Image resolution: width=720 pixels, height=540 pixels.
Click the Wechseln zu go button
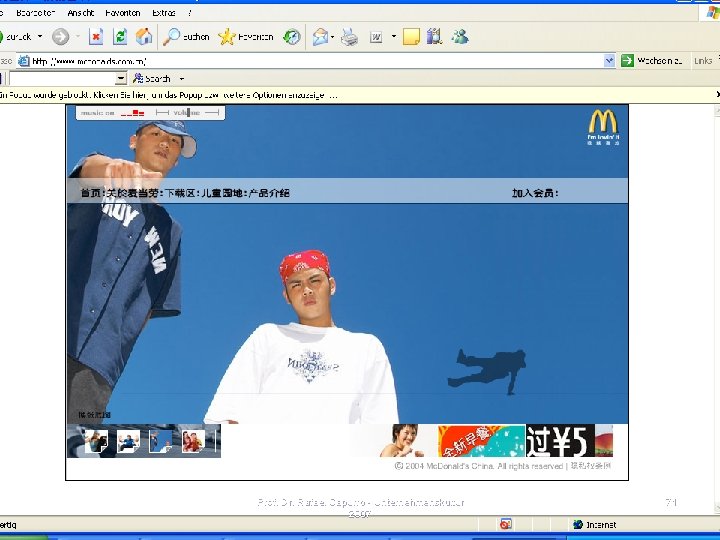[652, 61]
